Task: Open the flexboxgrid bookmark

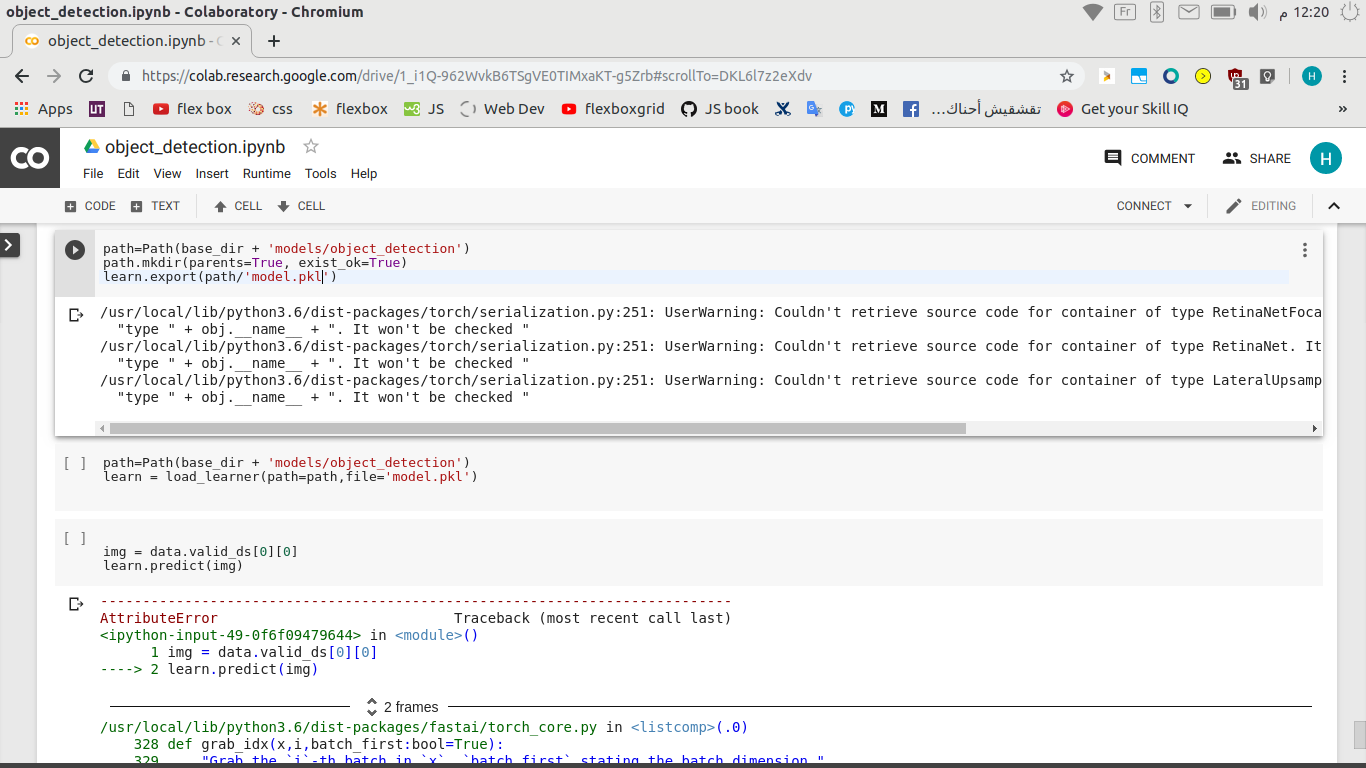Action: [x=613, y=109]
